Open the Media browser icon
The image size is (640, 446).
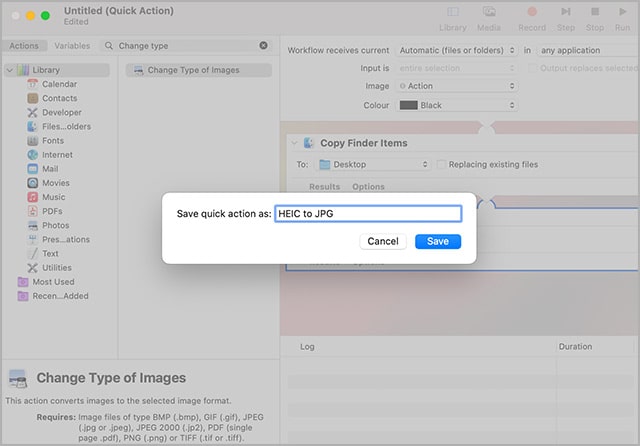pyautogui.click(x=489, y=13)
